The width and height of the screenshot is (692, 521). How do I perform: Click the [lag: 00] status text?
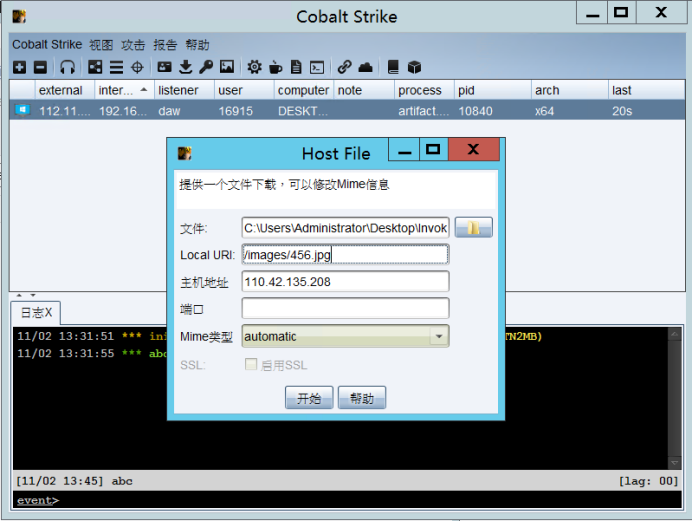tap(648, 480)
